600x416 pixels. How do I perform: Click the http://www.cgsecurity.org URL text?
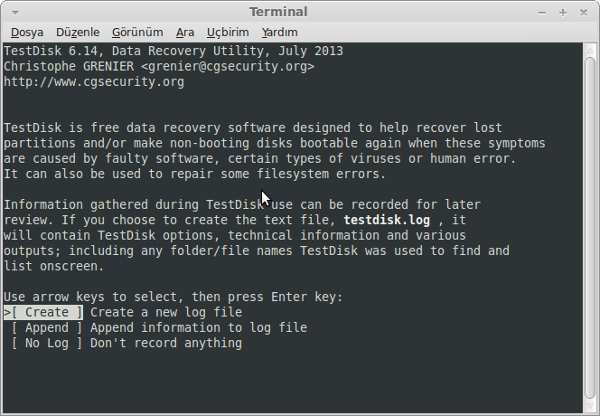click(x=94, y=82)
